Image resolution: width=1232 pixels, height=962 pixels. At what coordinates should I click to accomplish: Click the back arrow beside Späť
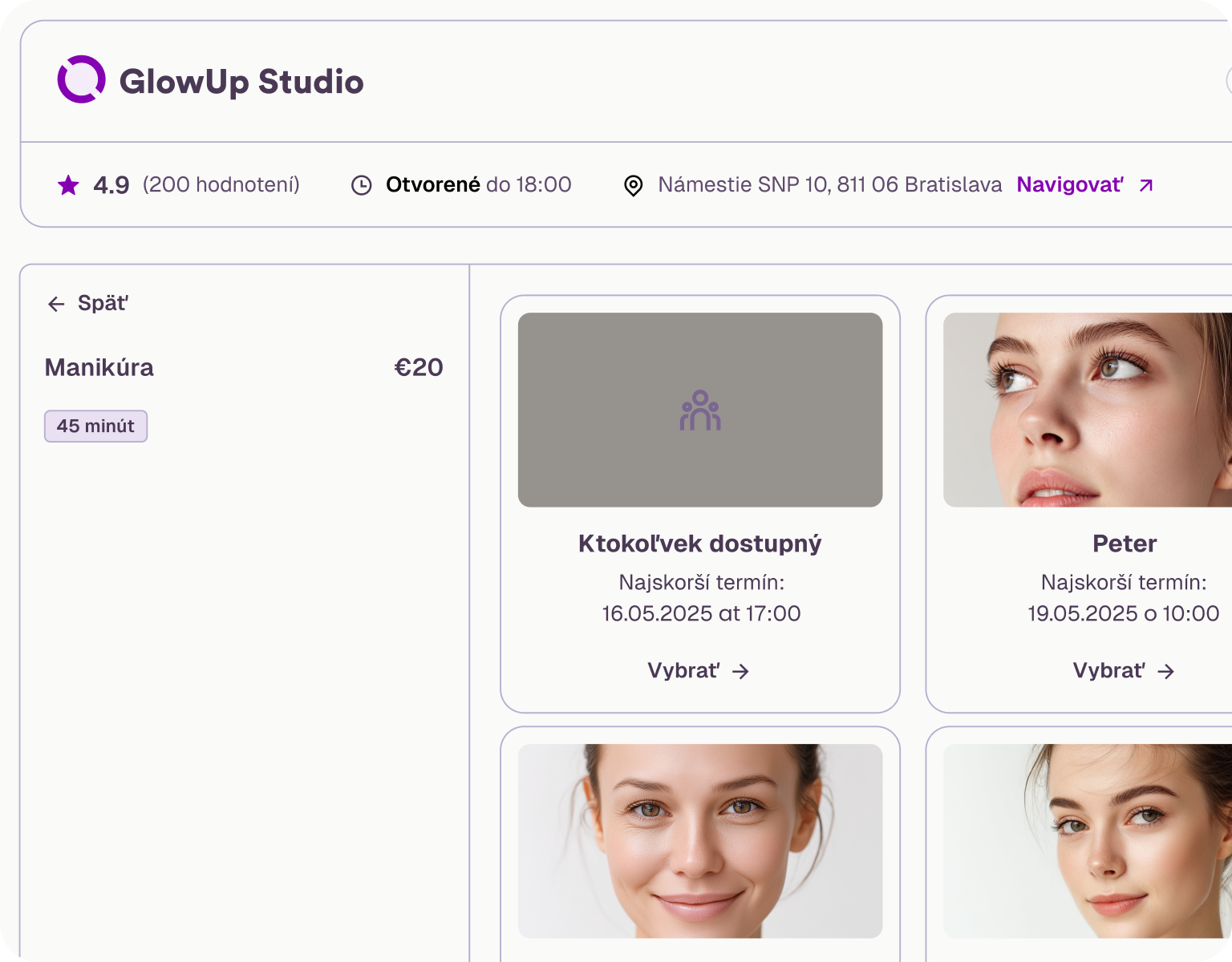55,303
